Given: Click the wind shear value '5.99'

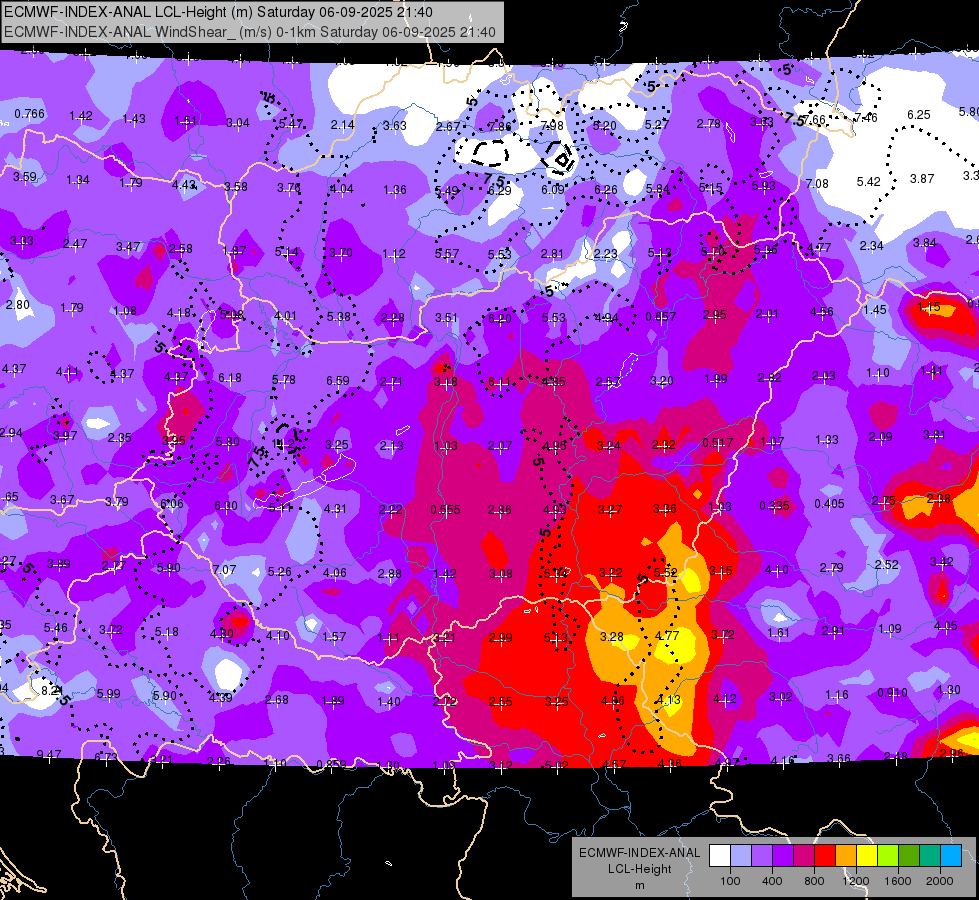Looking at the screenshot, I should click(109, 693).
